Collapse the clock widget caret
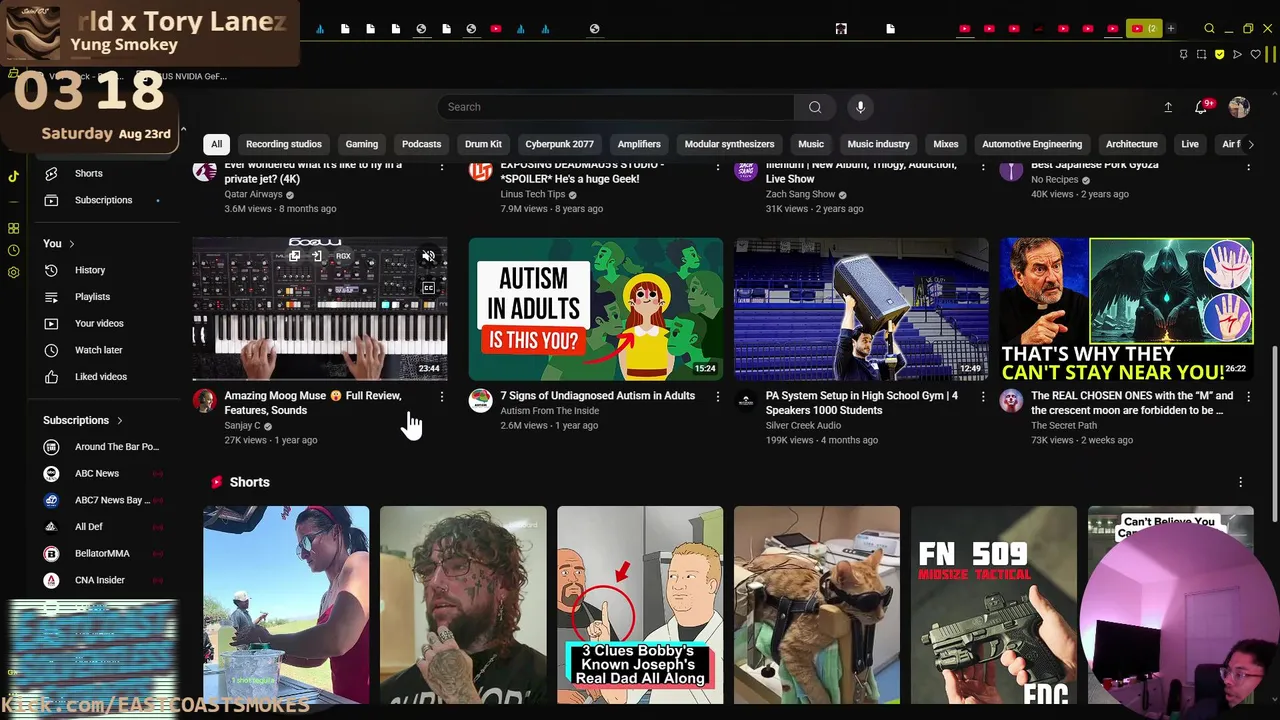The width and height of the screenshot is (1280, 720). [x=183, y=131]
